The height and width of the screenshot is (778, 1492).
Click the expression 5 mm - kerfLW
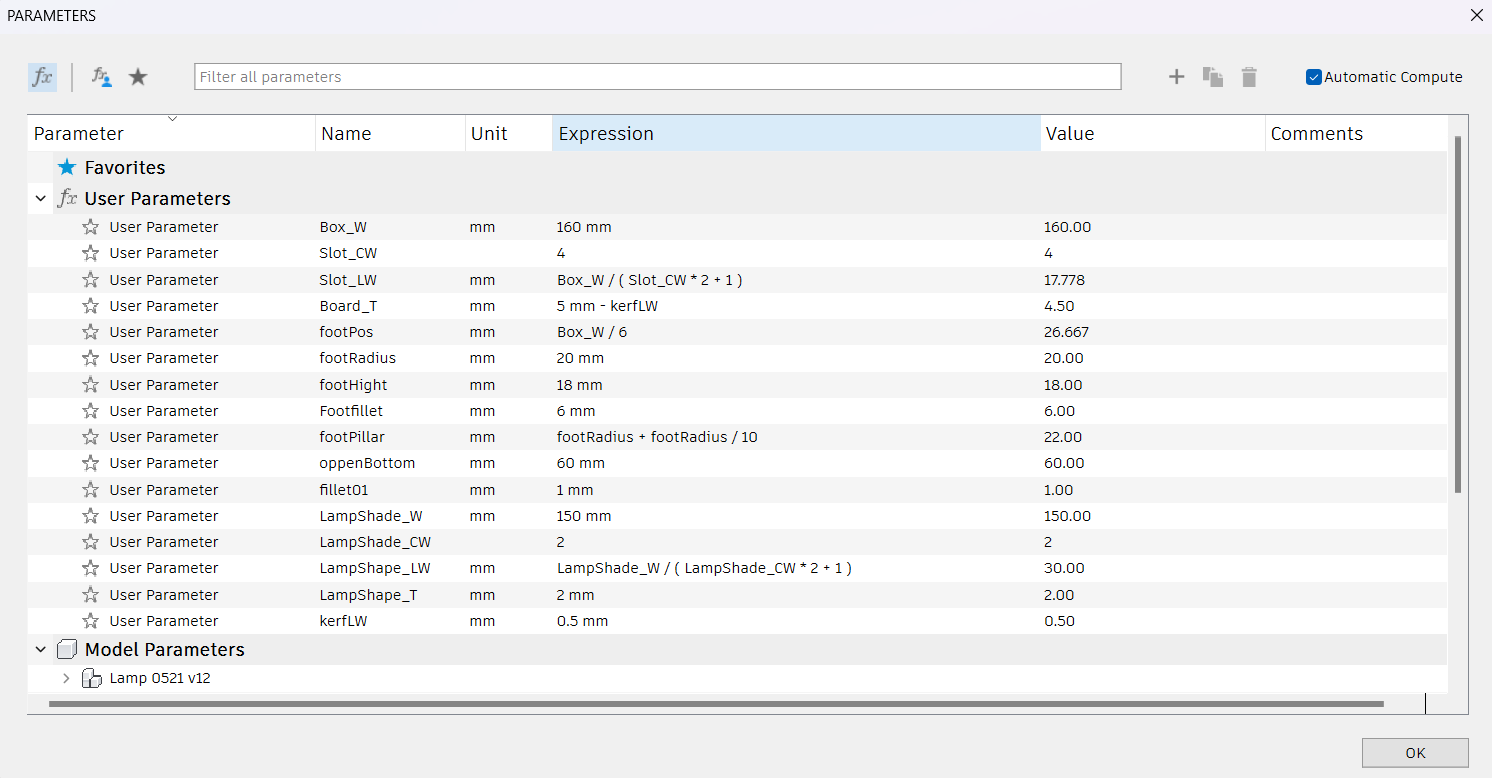[607, 306]
